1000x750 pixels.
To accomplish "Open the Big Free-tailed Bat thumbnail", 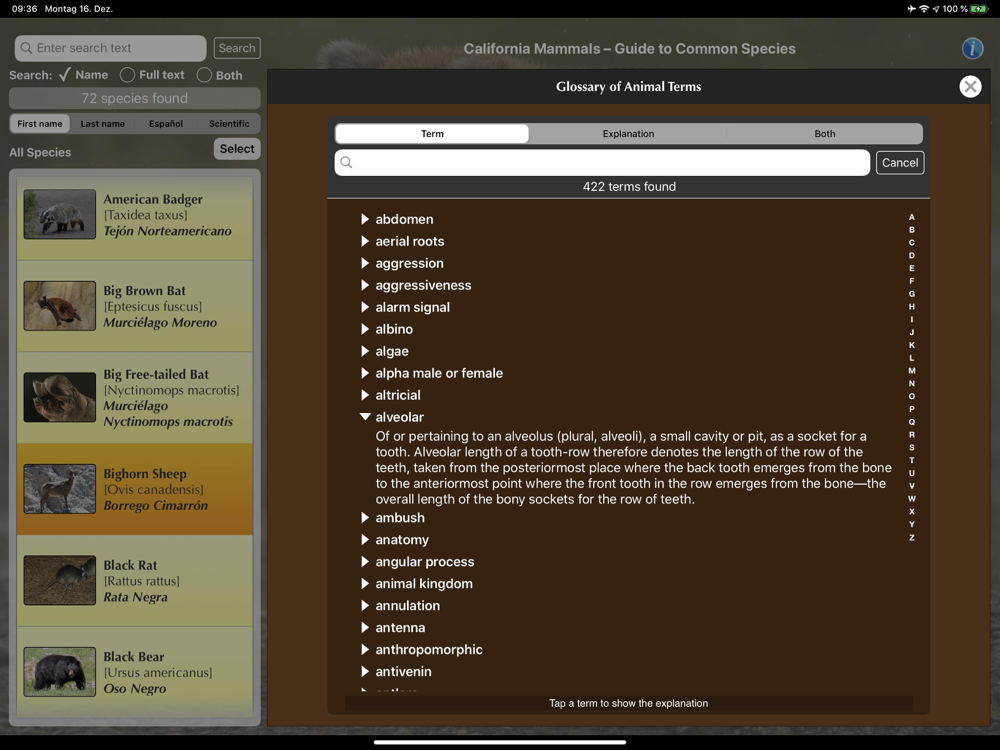I will click(60, 397).
